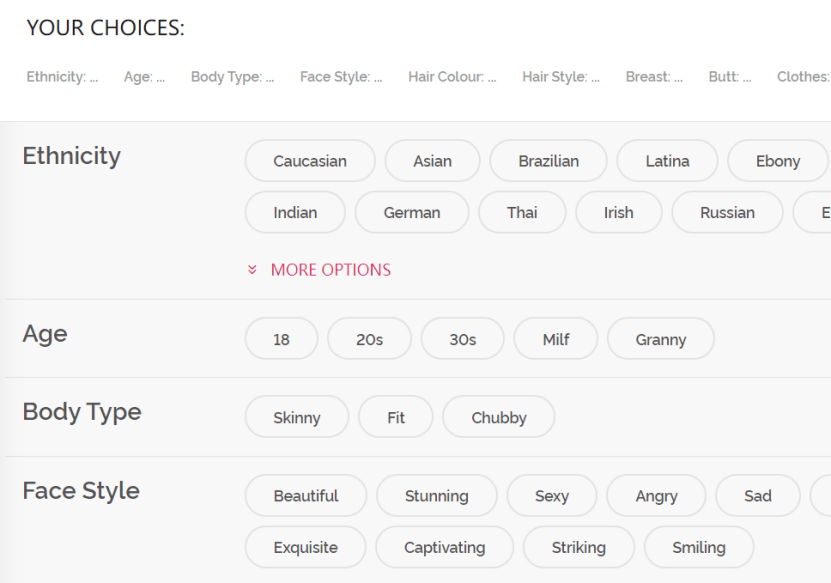Choose German under Ethnicity
831x583 pixels.
[412, 212]
